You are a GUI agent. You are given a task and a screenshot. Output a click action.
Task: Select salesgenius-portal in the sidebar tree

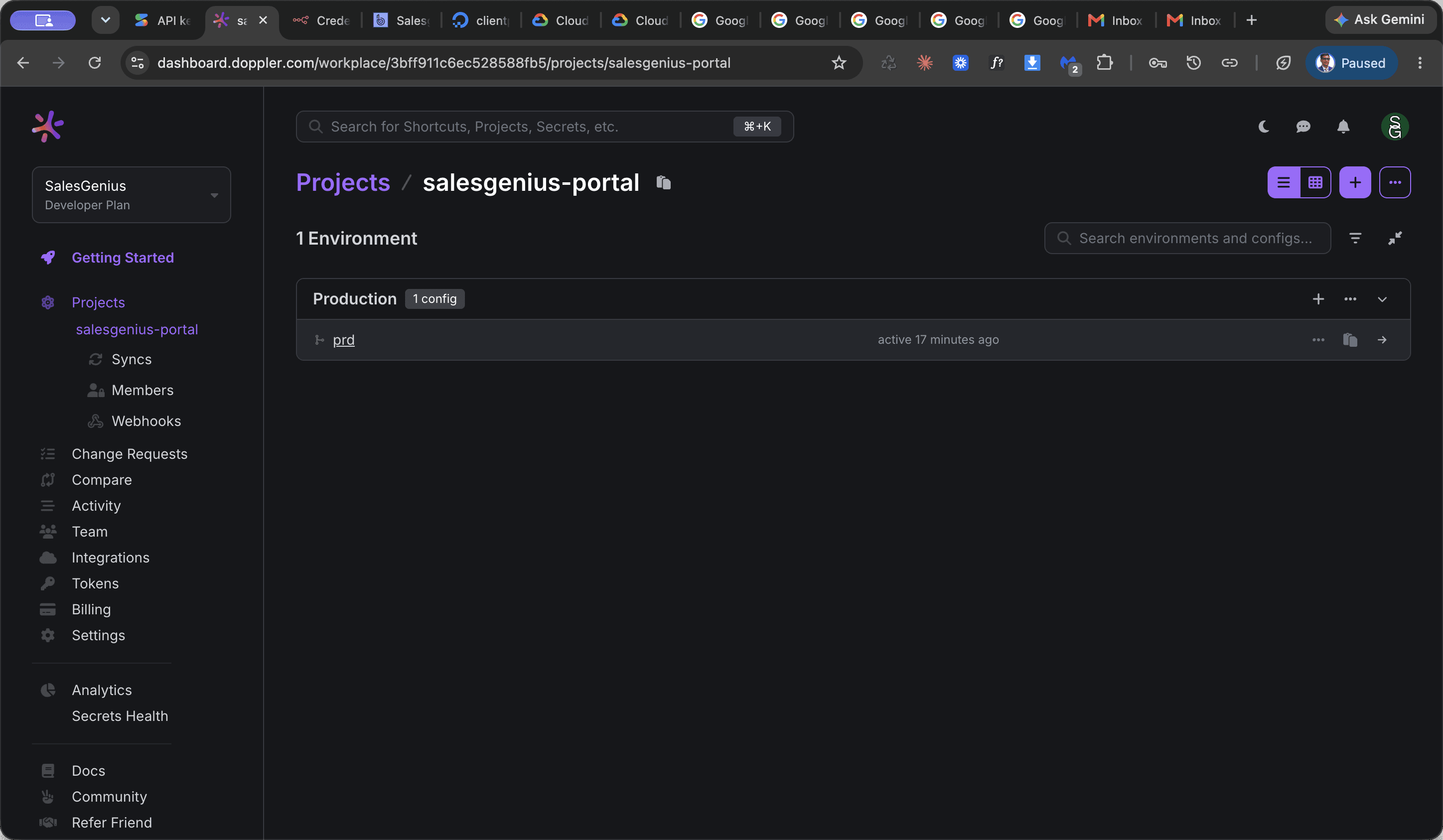click(137, 329)
